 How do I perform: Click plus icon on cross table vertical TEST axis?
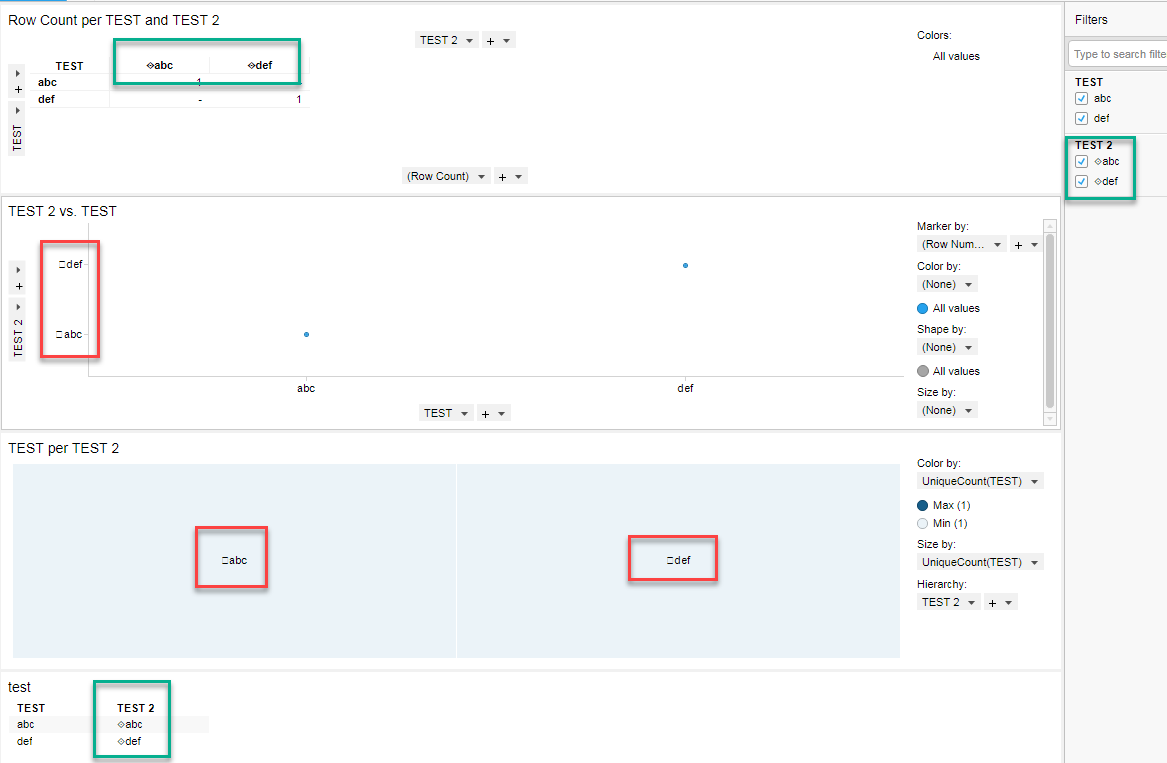[18, 89]
